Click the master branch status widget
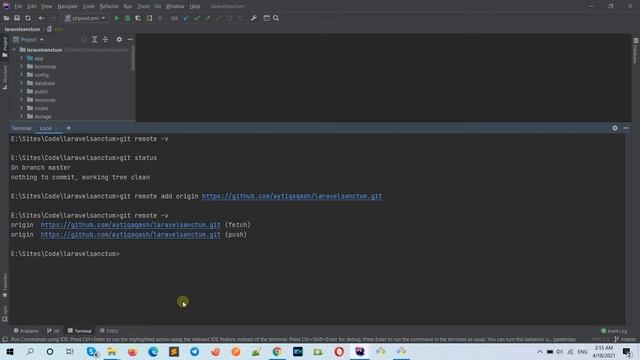 pyautogui.click(x=625, y=339)
